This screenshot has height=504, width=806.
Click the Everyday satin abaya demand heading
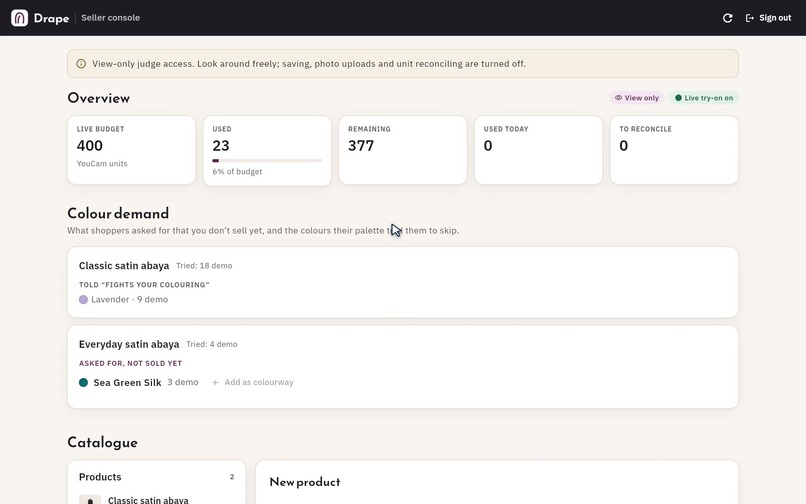129,344
